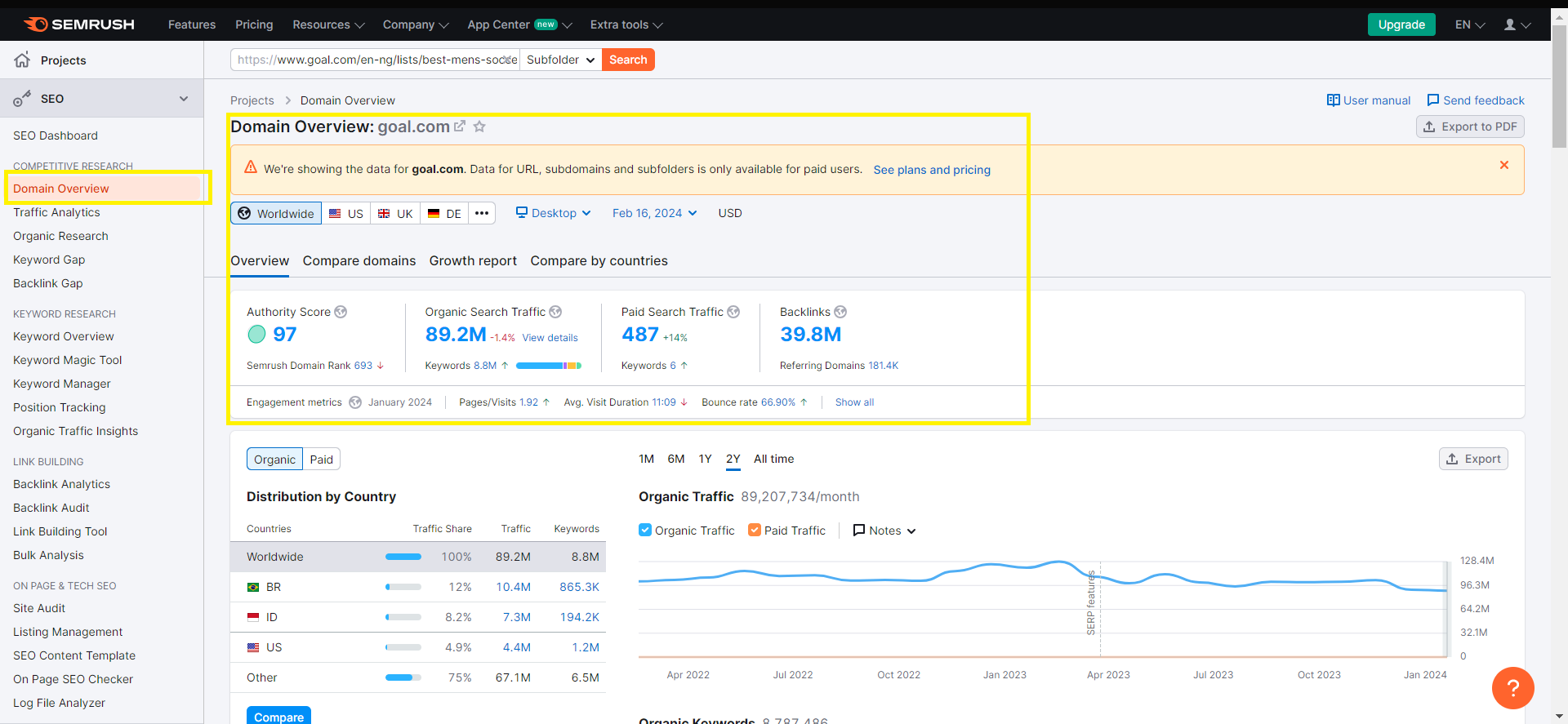Open Traffic Analytics in sidebar
The height and width of the screenshot is (724, 1568).
[x=56, y=212]
